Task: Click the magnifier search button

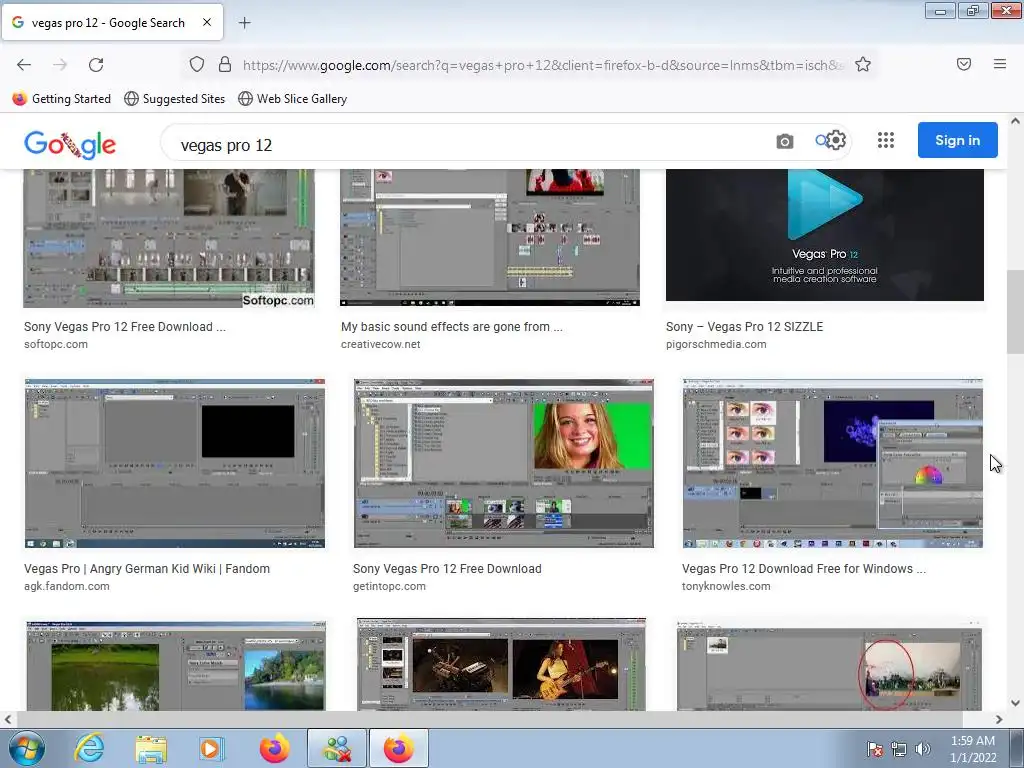Action: pyautogui.click(x=821, y=140)
